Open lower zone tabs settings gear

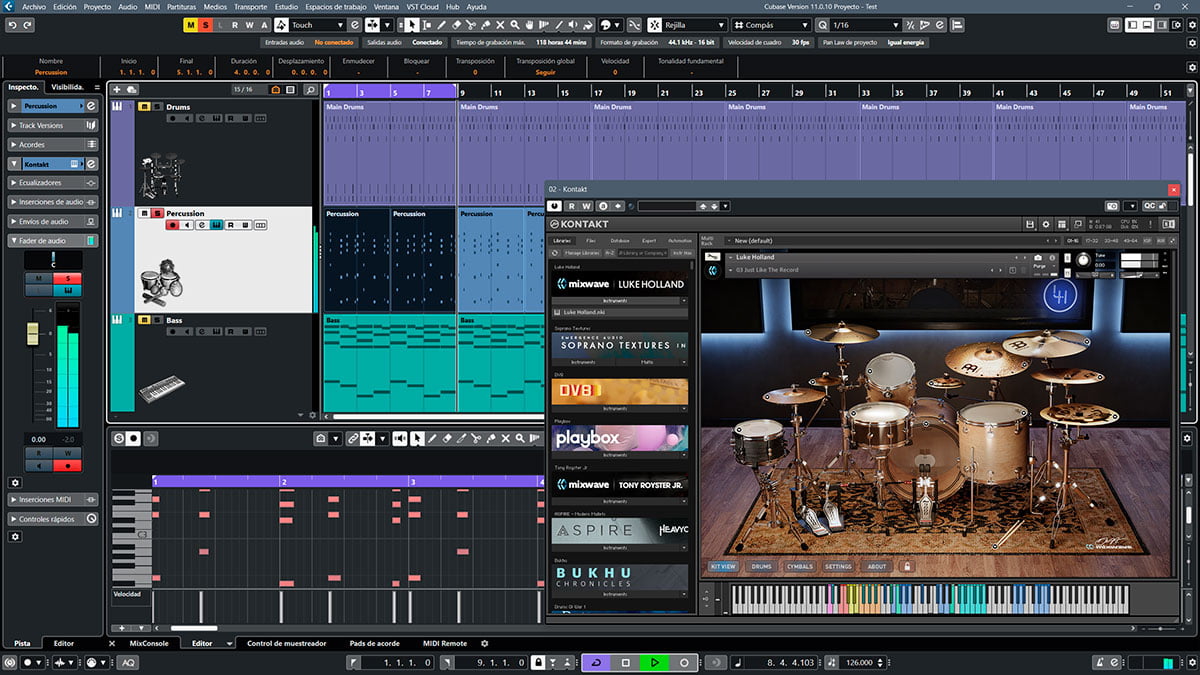(x=485, y=643)
